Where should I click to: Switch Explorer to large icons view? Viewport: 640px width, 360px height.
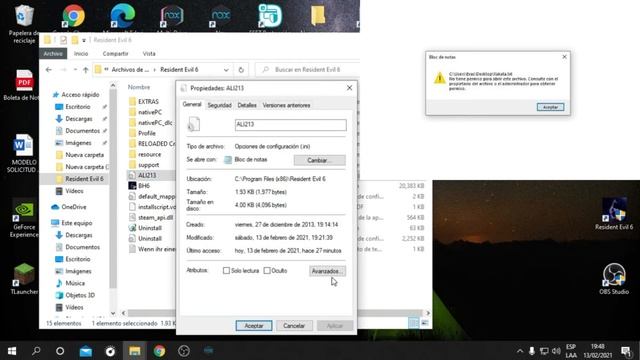[424, 323]
